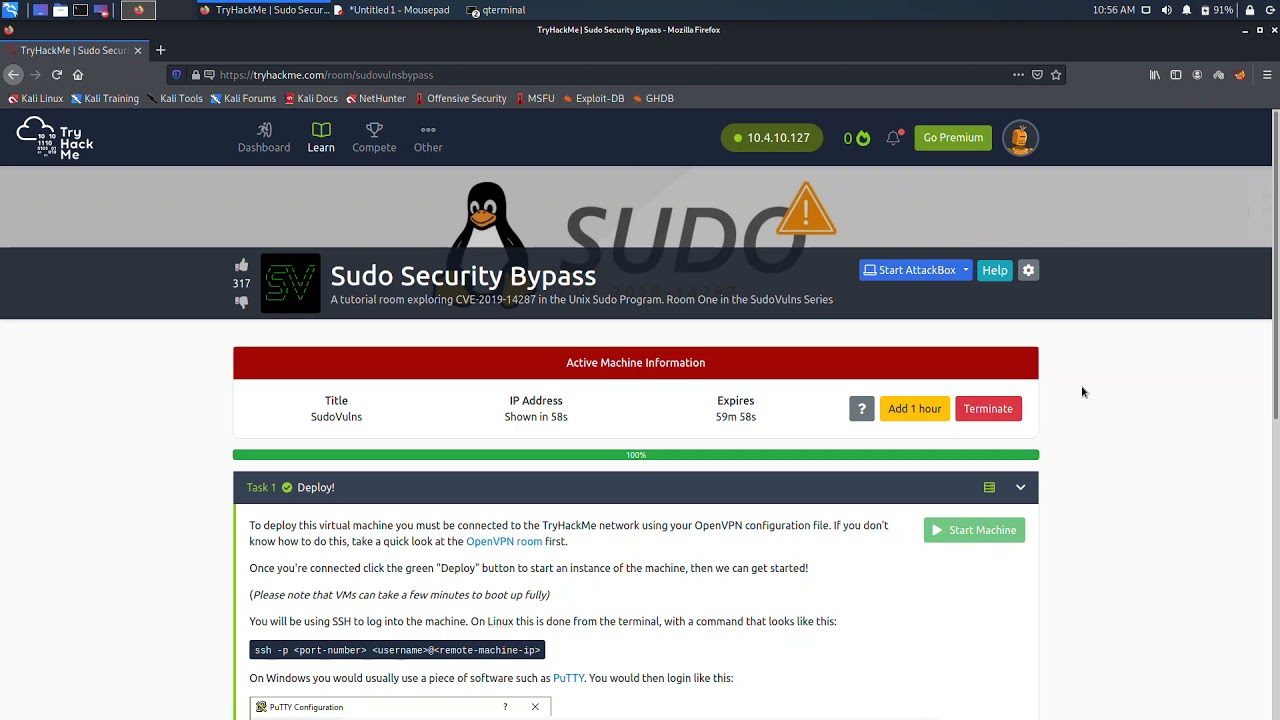This screenshot has height=720, width=1280.
Task: Open the user profile avatar
Action: (x=1020, y=138)
